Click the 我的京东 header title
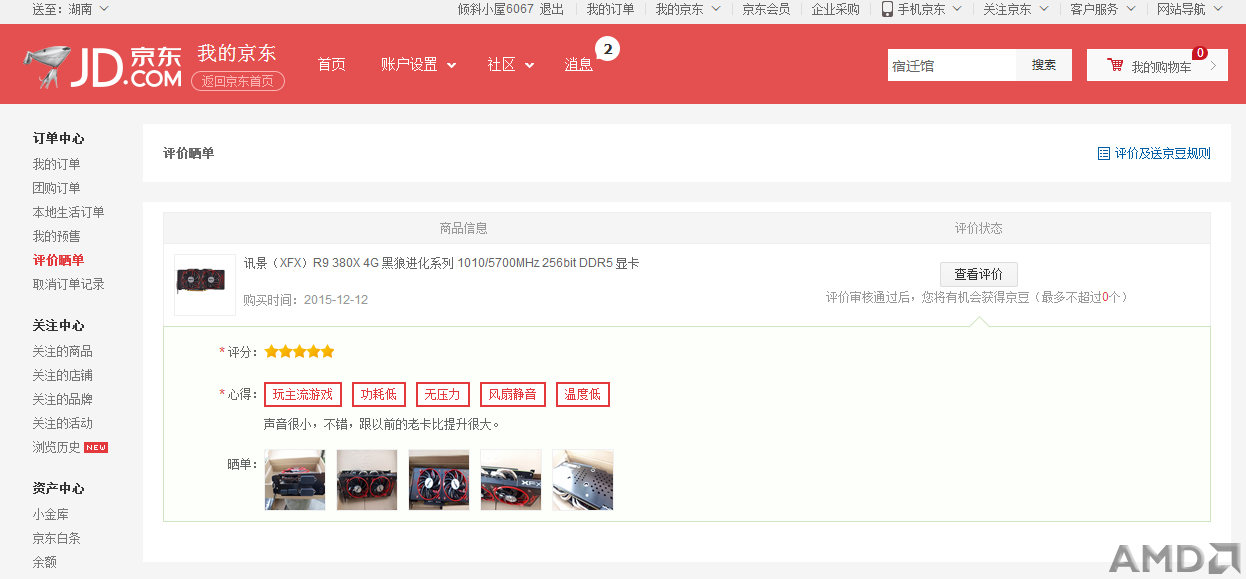1246x579 pixels. click(237, 53)
